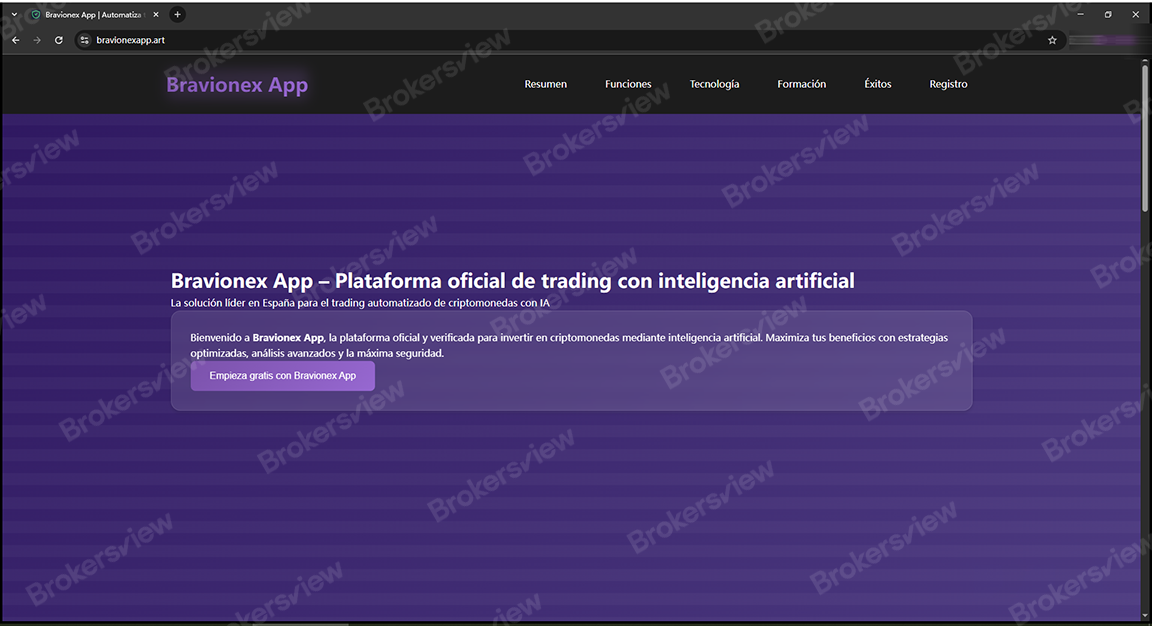Click the site information icon in the address bar

[84, 40]
